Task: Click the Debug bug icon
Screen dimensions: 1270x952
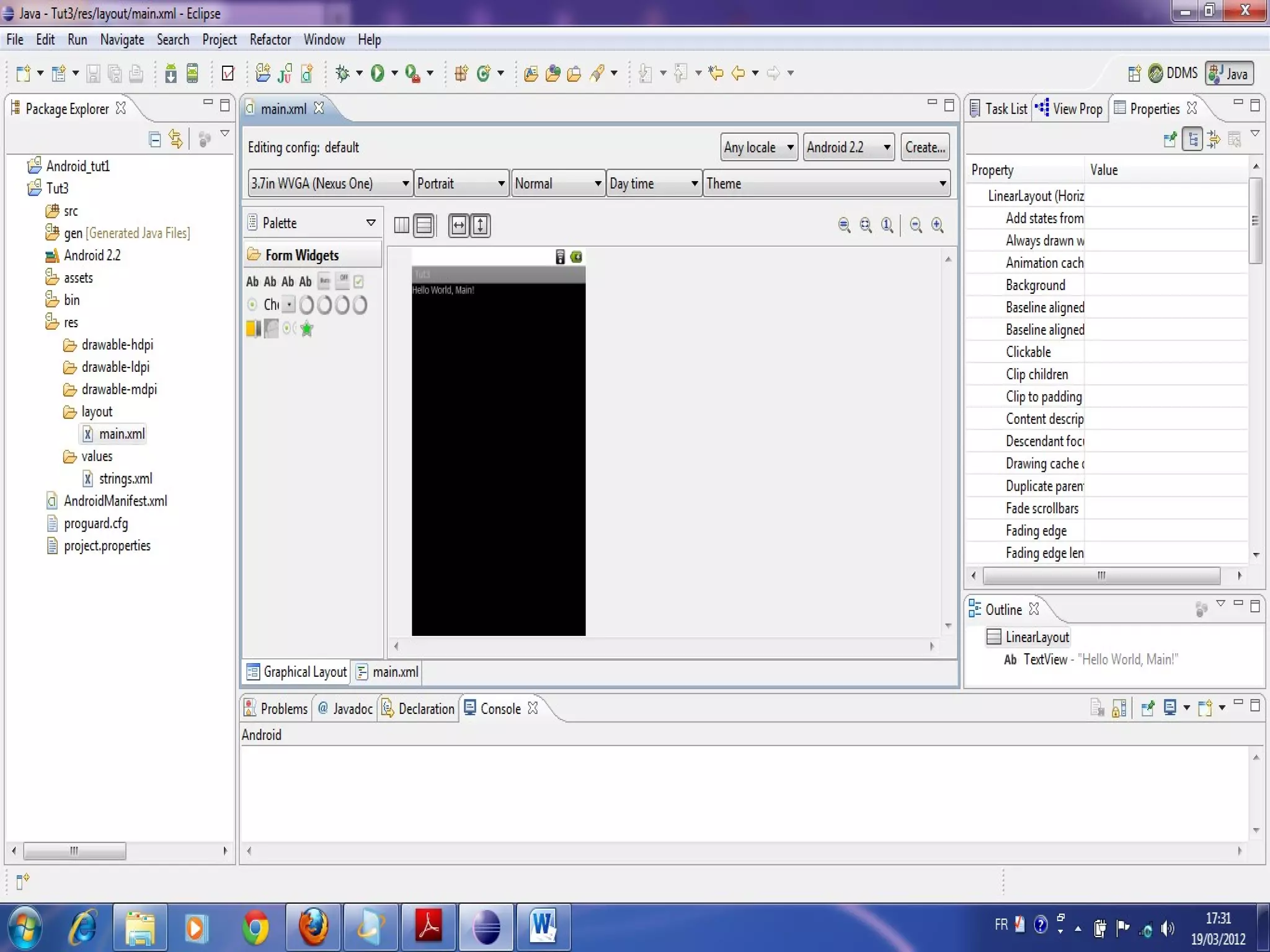Action: pos(342,73)
